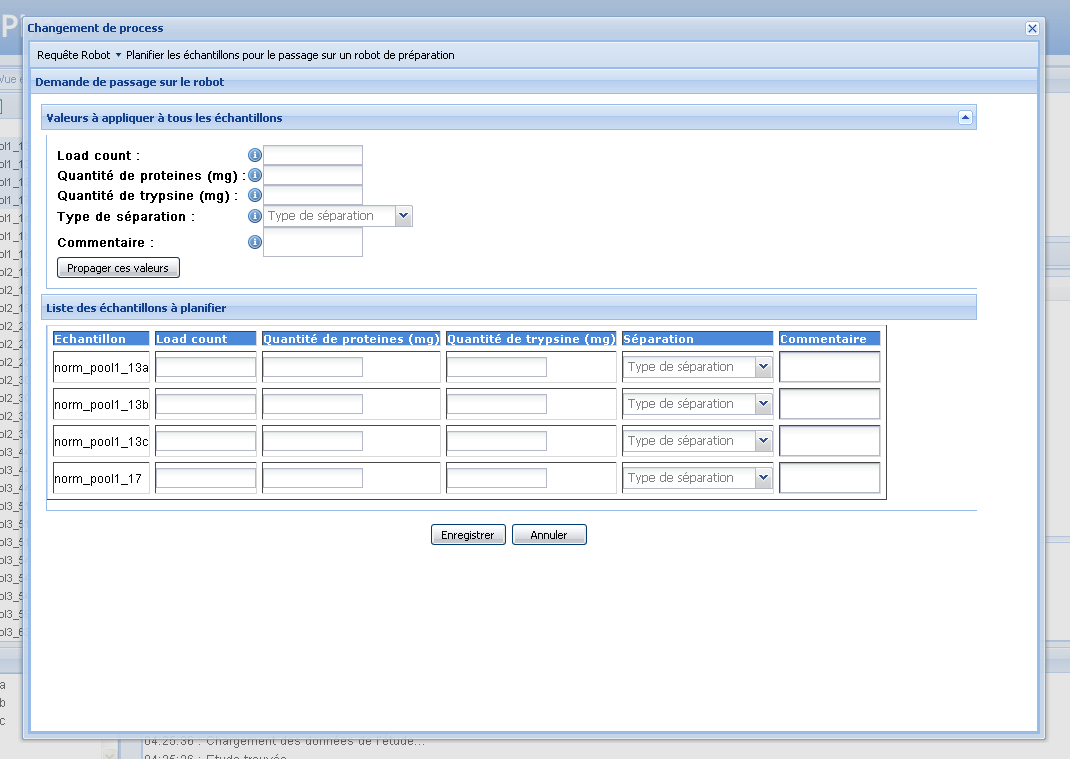Click the Enregistrer button
The image size is (1070, 759).
tap(468, 535)
